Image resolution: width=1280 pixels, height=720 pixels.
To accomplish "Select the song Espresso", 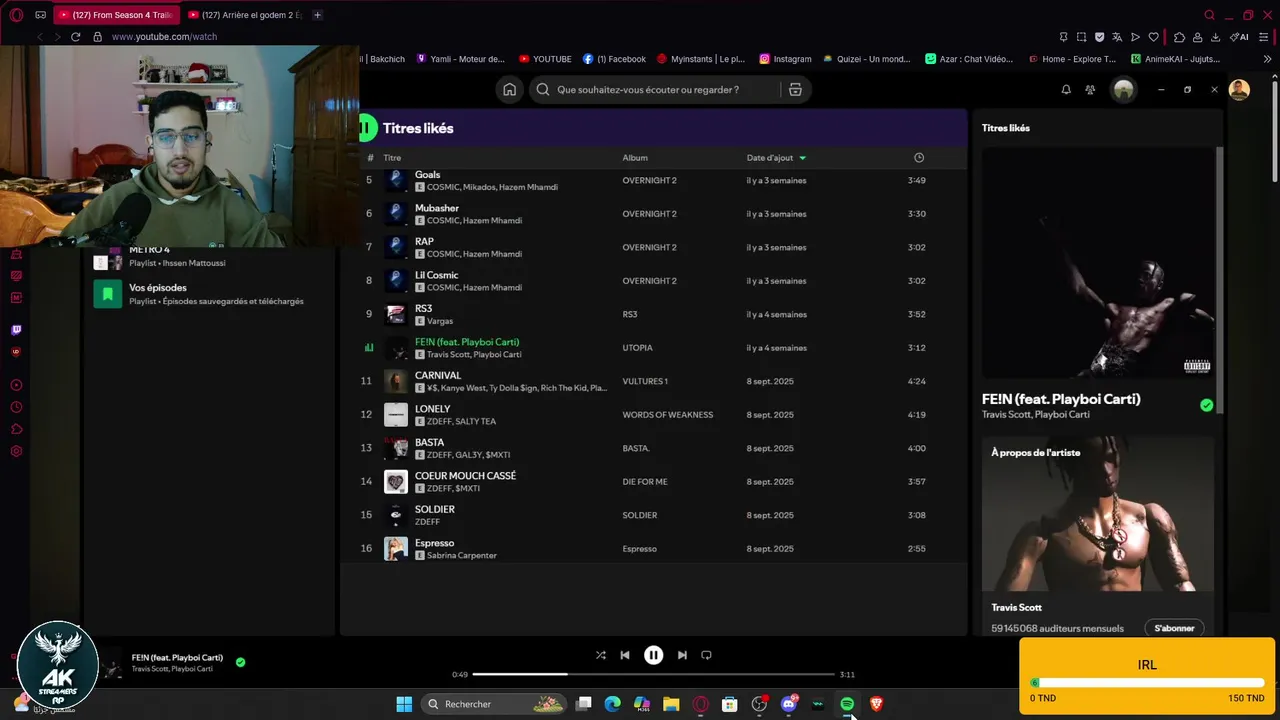I will pos(434,543).
